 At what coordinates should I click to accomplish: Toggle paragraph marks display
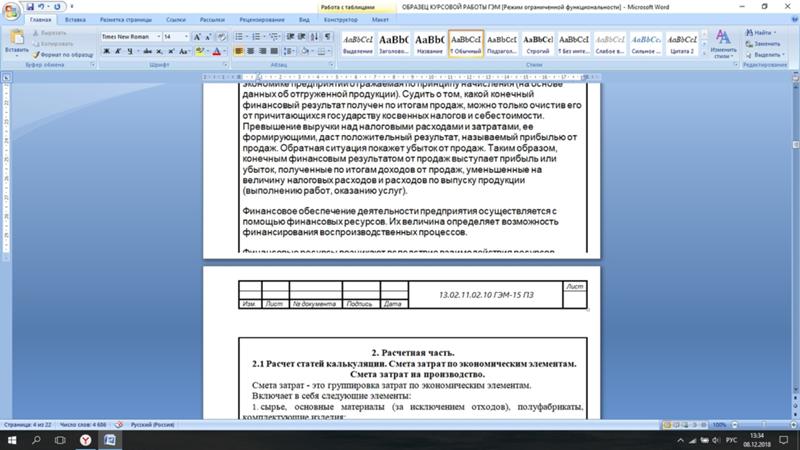[328, 37]
